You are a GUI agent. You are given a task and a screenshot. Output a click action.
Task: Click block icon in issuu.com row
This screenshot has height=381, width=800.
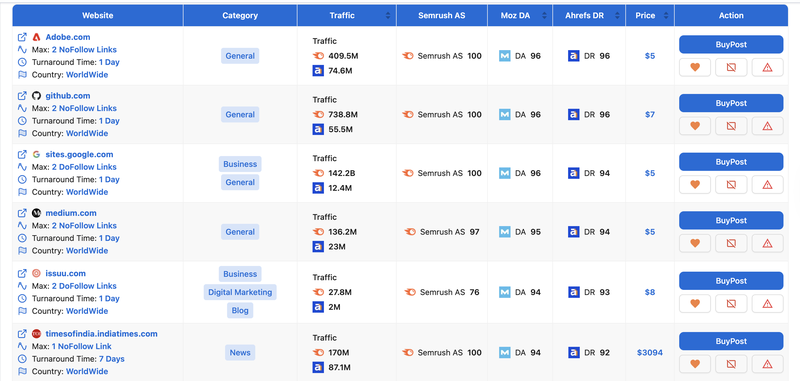(731, 303)
